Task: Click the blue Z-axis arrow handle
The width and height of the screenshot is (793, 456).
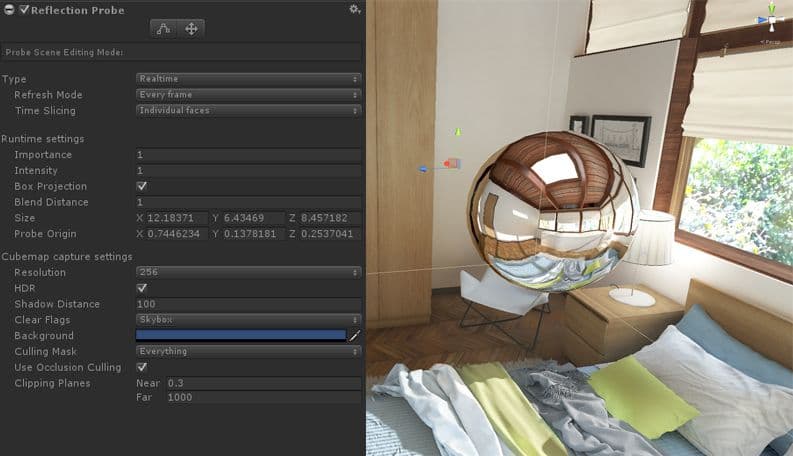Action: (423, 169)
